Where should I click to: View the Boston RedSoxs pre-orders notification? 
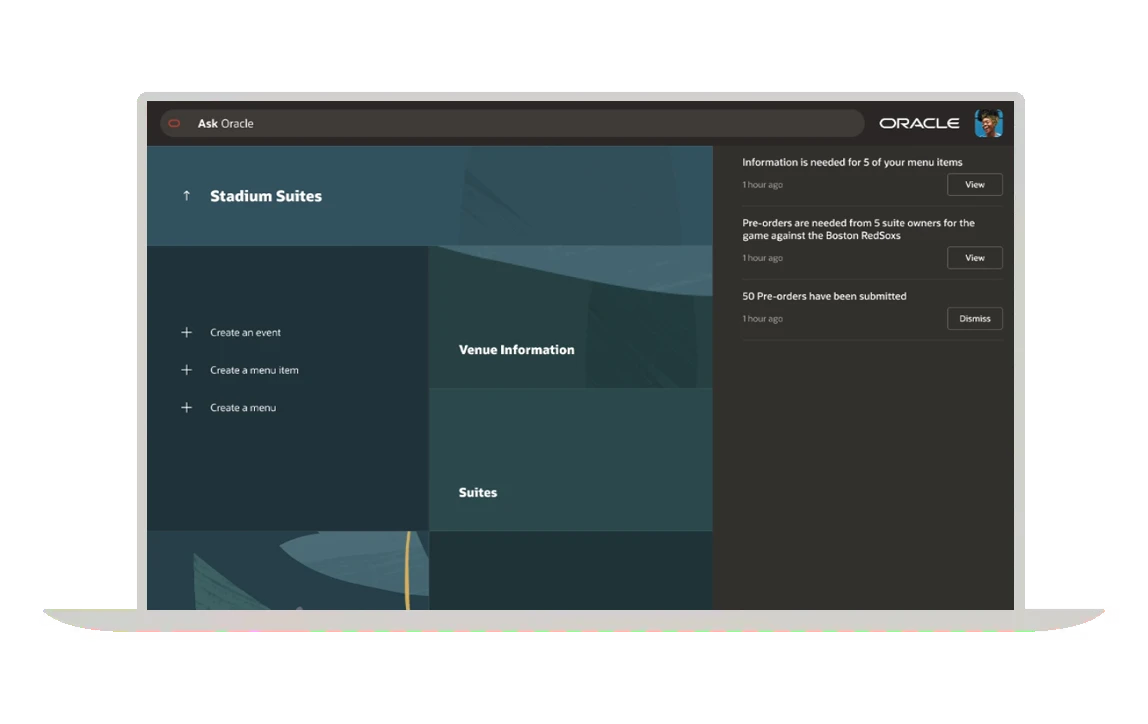click(974, 257)
